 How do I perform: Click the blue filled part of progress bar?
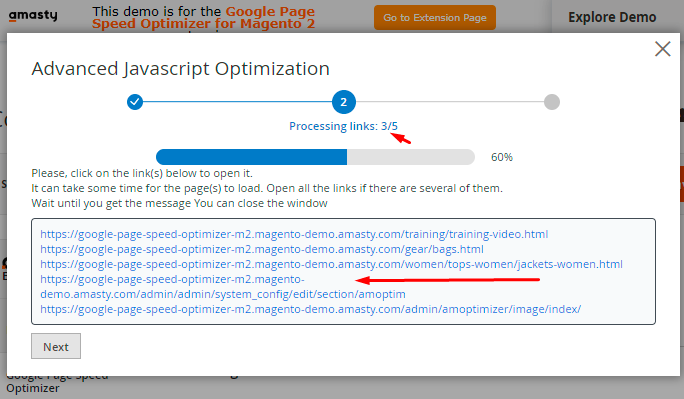tap(252, 157)
